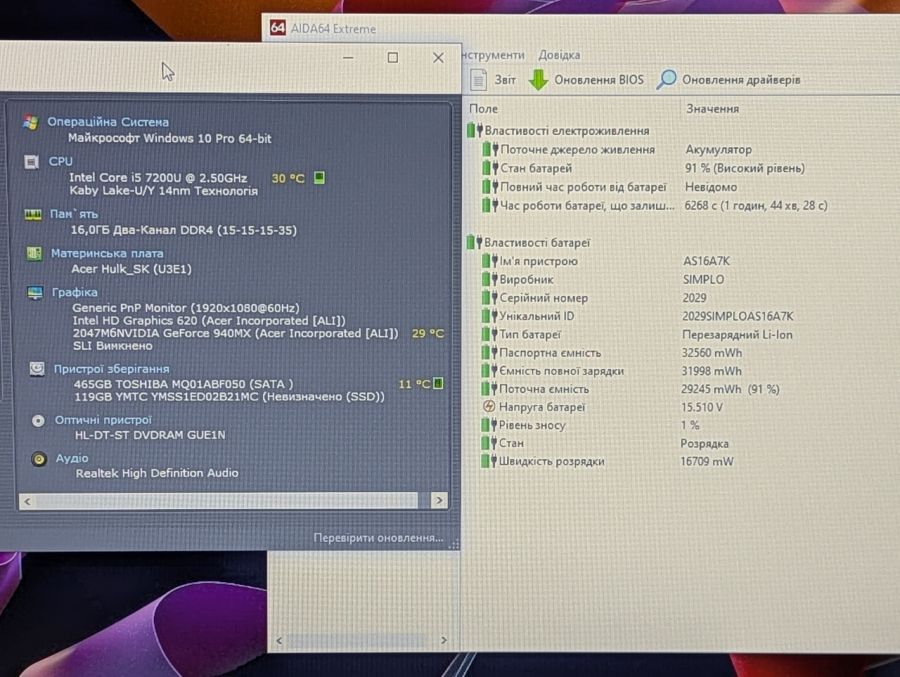Image resolution: width=900 pixels, height=677 pixels.
Task: Click the green indicator next to 11 °C
Action: click(439, 383)
